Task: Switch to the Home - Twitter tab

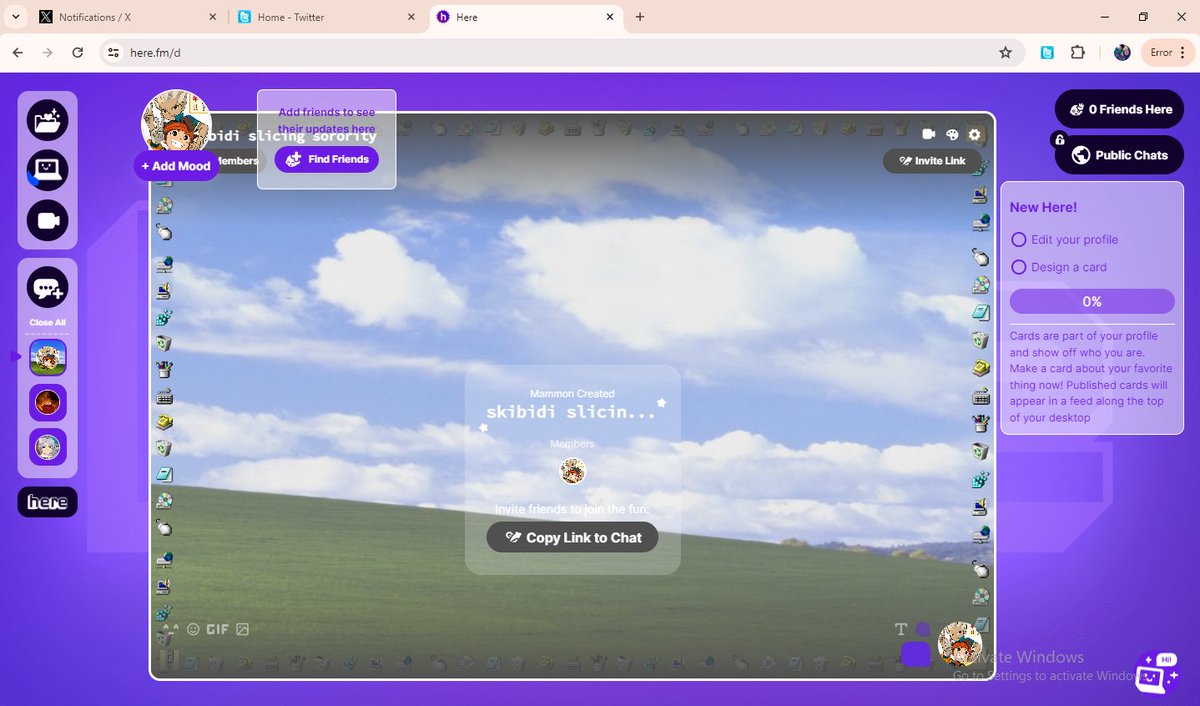Action: (326, 17)
